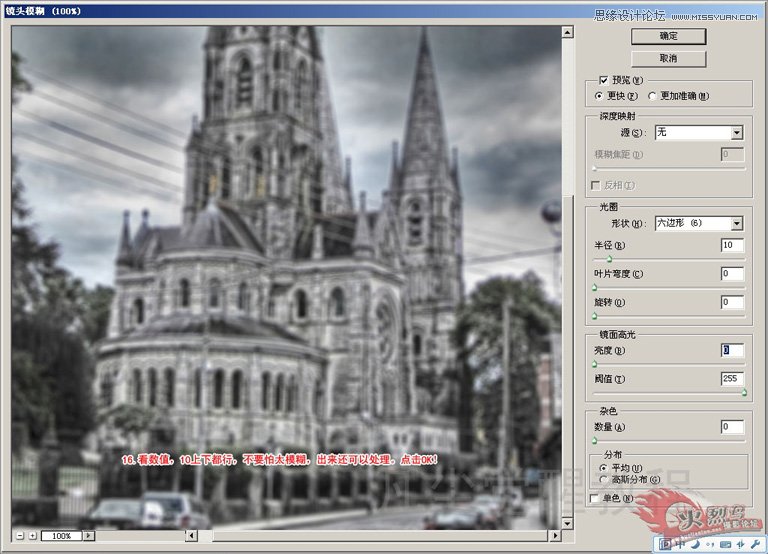Click the vertical scrollbar up arrow
The width and height of the screenshot is (768, 554).
pyautogui.click(x=567, y=32)
